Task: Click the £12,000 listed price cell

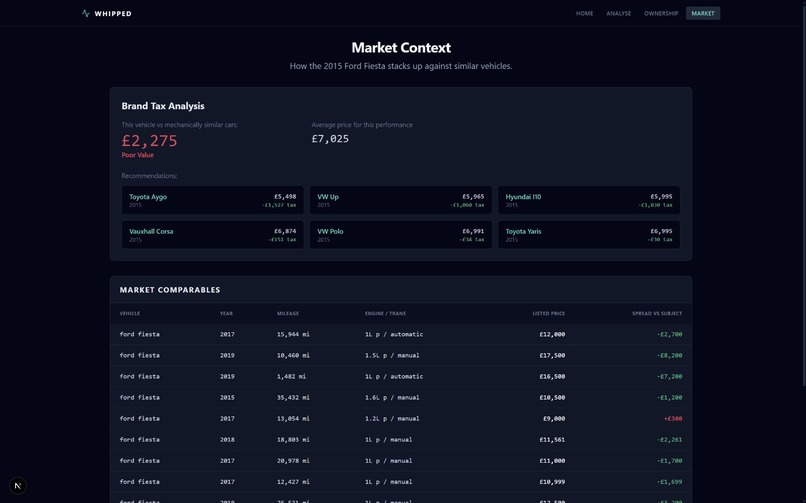Action: pos(552,334)
